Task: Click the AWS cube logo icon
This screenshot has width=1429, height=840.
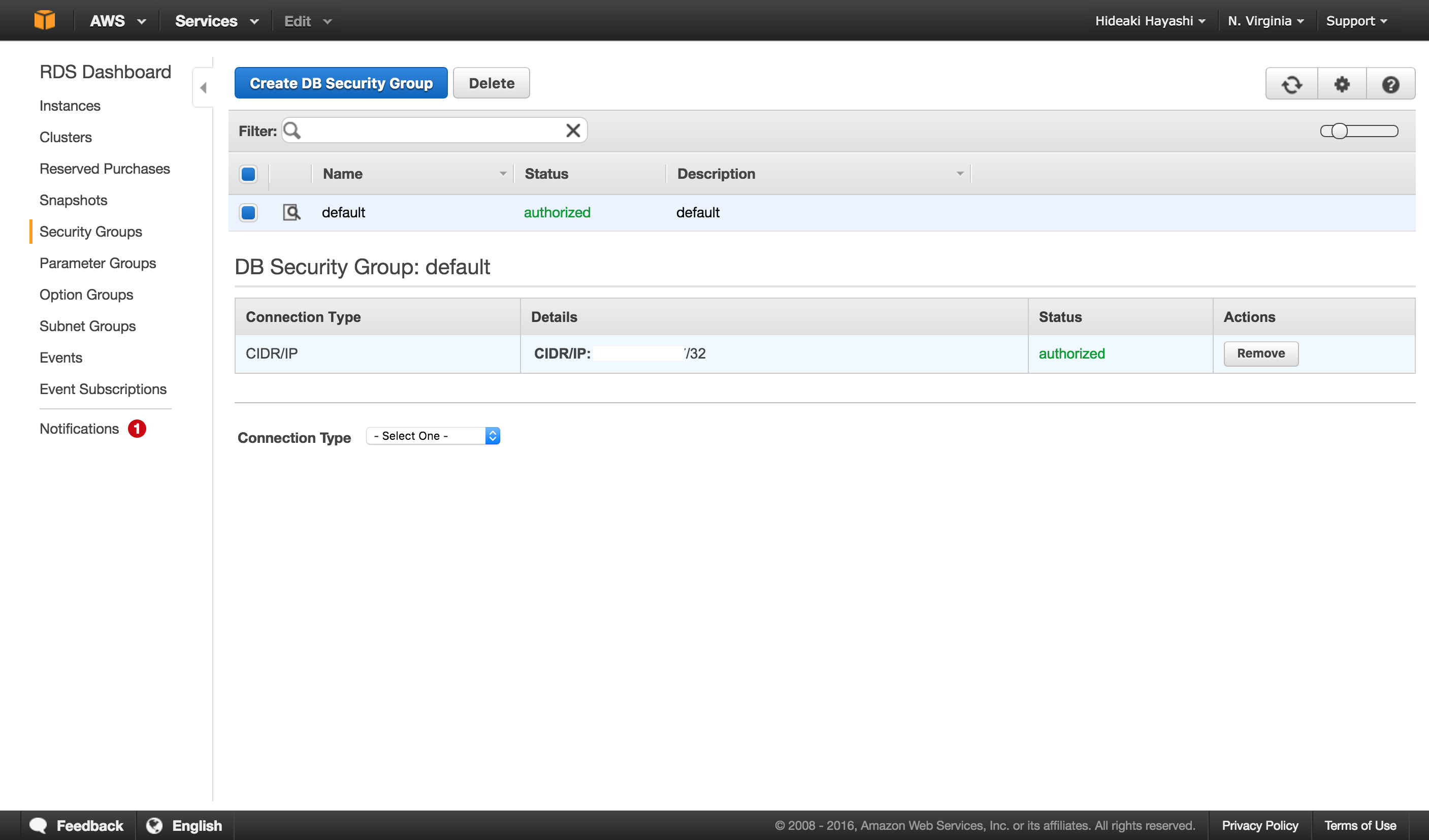Action: 44,20
